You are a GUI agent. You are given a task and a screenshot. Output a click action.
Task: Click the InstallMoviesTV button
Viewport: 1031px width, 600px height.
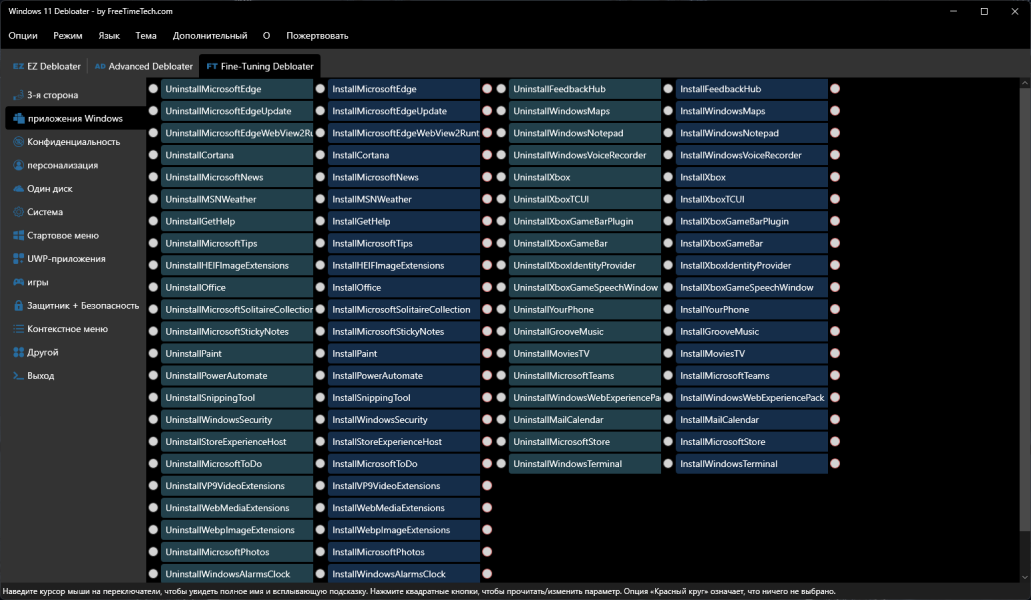[x=752, y=354]
